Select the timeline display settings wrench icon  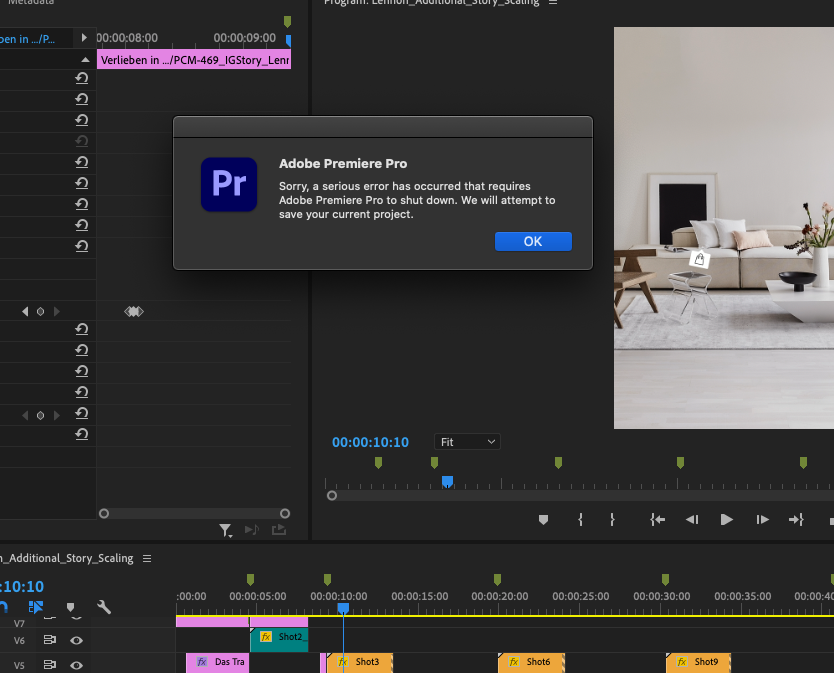point(102,607)
